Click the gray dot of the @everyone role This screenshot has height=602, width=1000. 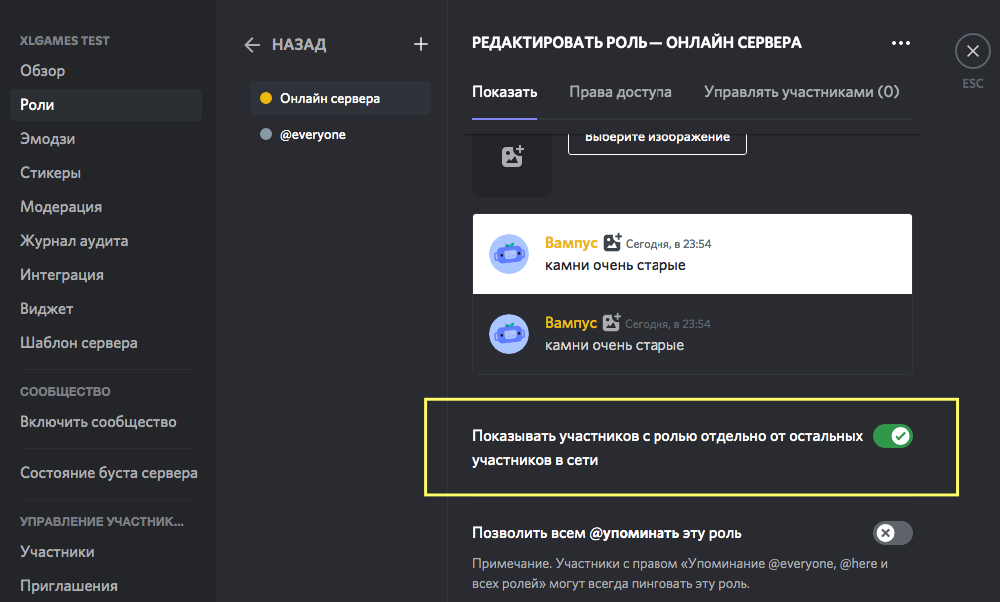pos(266,133)
